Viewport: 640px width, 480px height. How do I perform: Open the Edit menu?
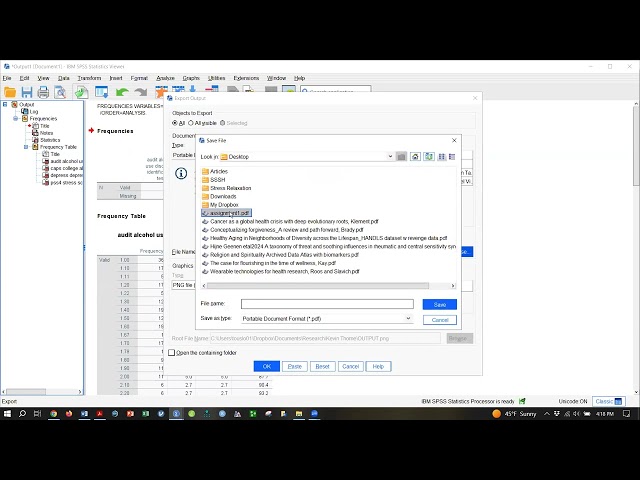tap(24, 78)
